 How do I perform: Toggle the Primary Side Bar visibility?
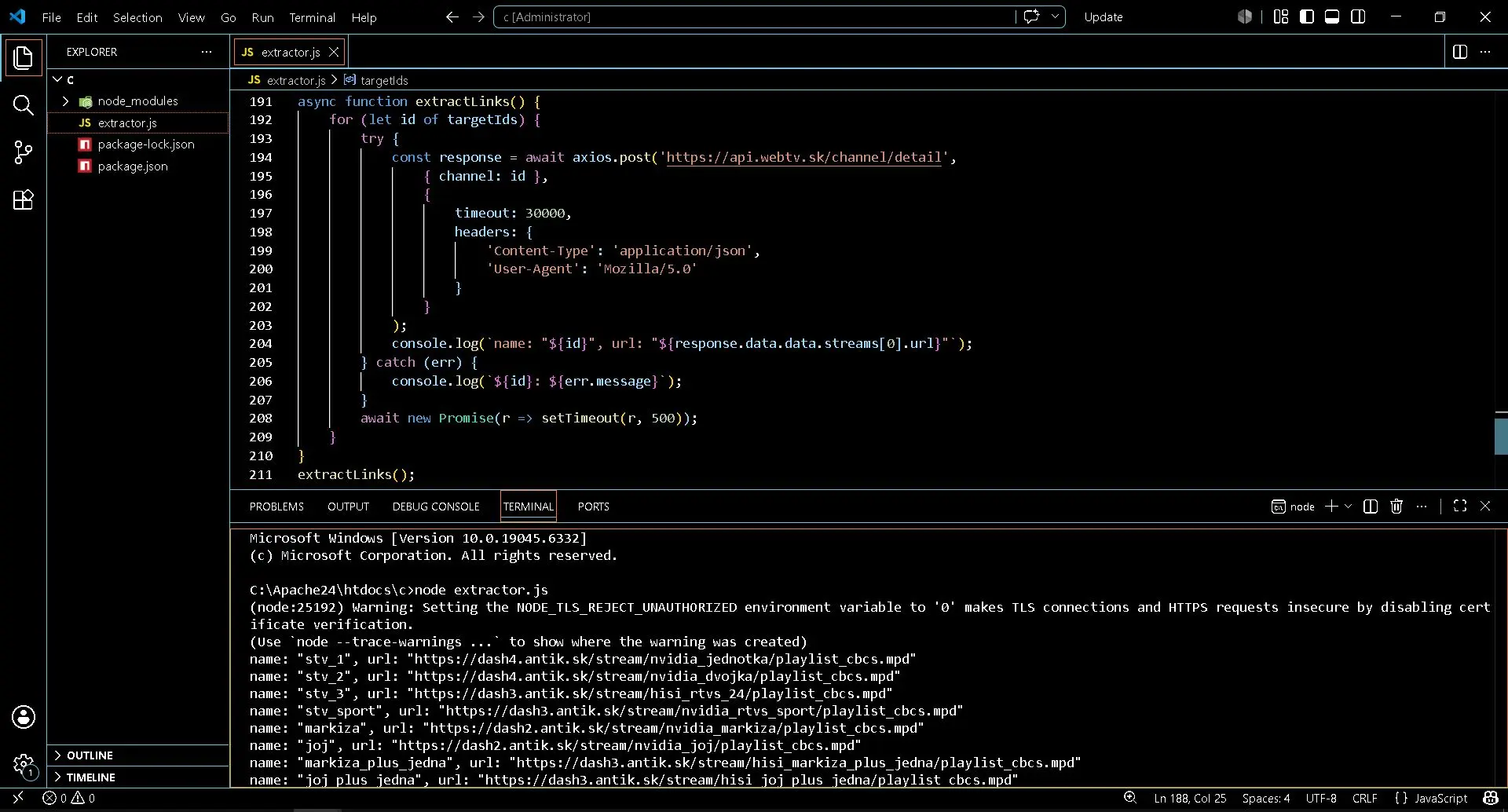[x=1307, y=16]
